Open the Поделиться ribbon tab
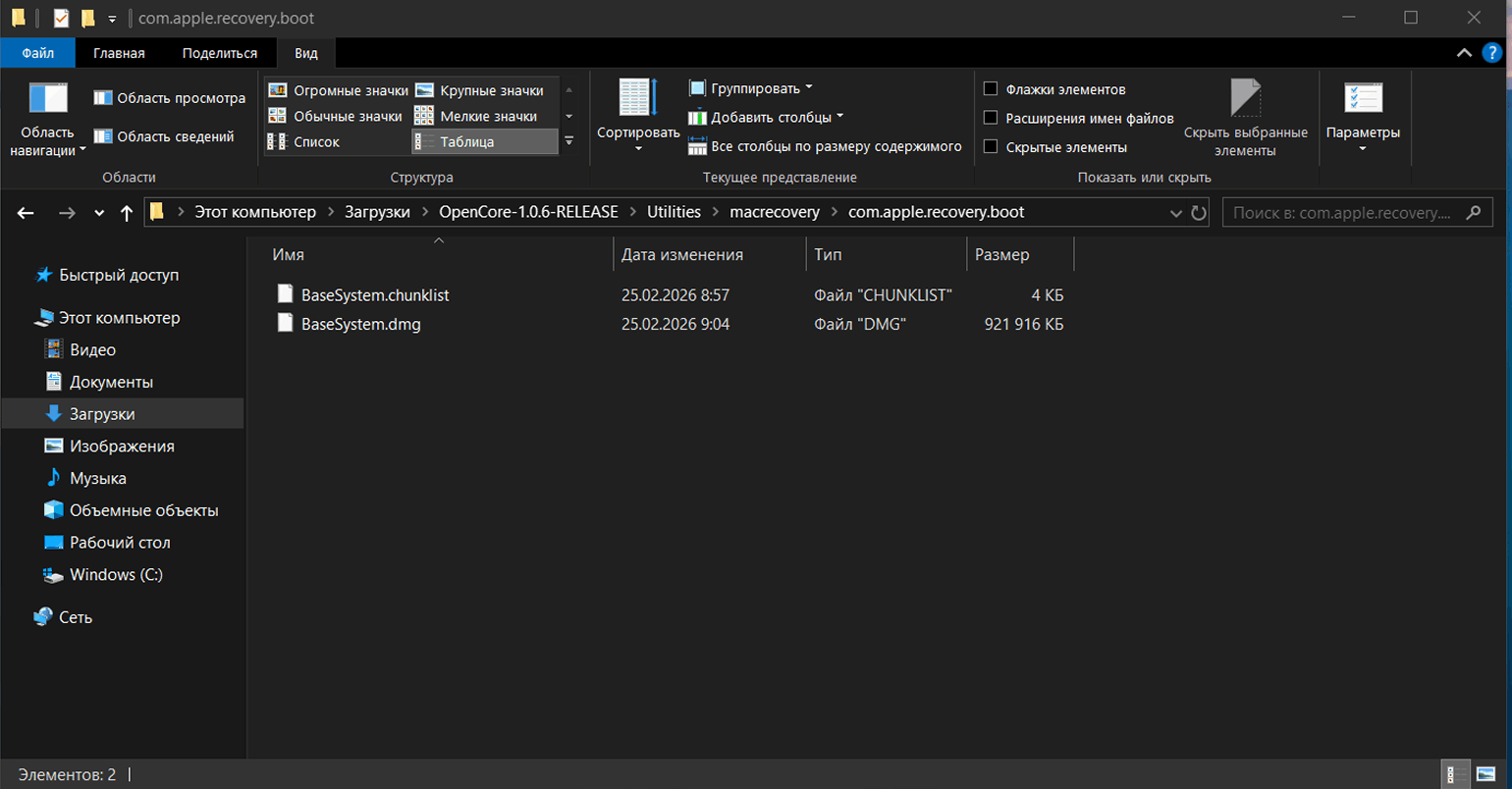1512x789 pixels. click(x=220, y=53)
